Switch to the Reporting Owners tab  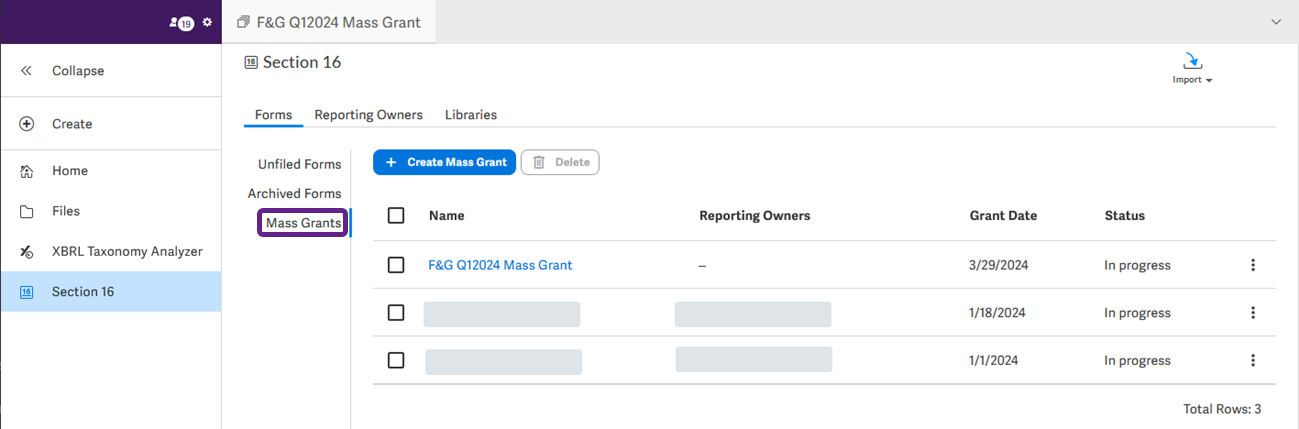[x=368, y=115]
